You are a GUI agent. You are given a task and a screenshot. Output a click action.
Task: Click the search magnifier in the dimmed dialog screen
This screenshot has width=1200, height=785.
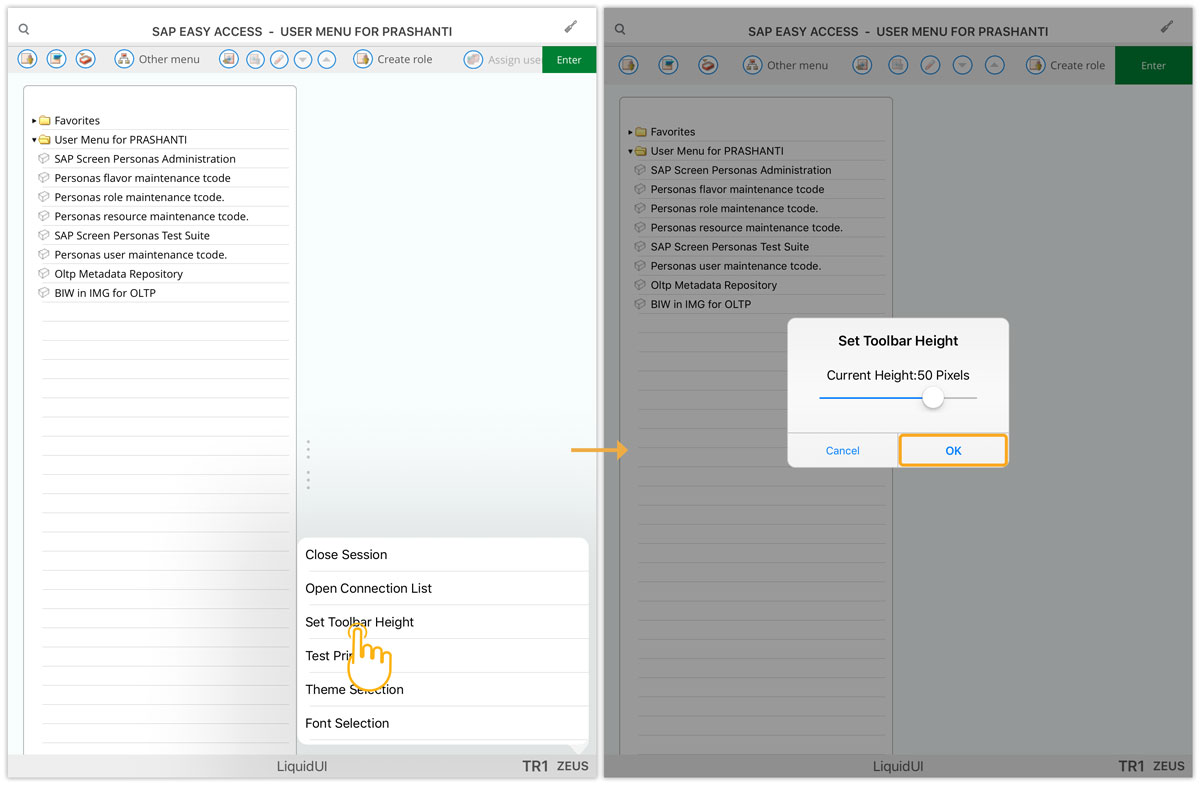[620, 30]
